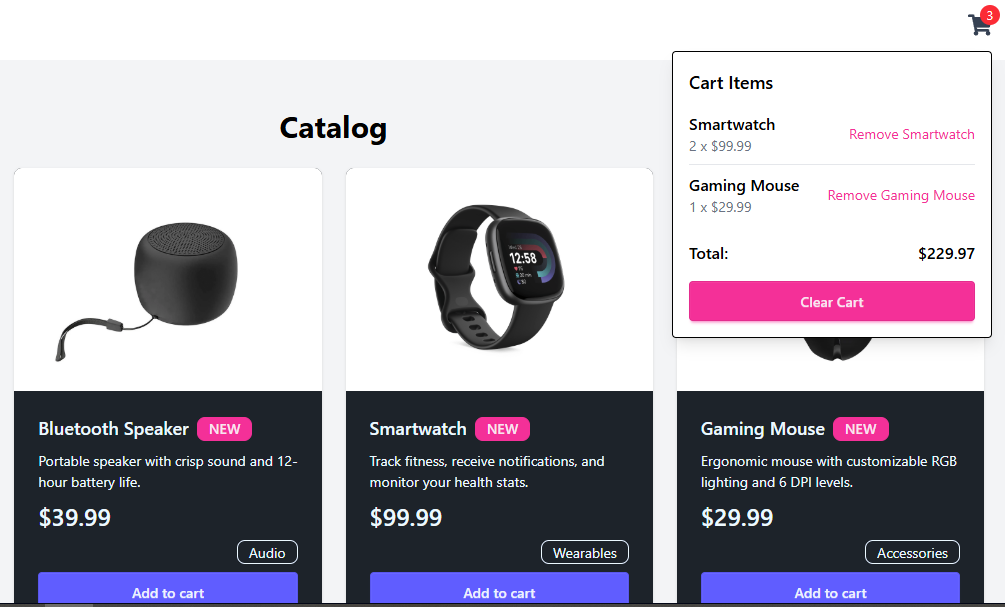Select the Smartwatch entry in Cart Items
The width and height of the screenshot is (1005, 607).
click(732, 124)
